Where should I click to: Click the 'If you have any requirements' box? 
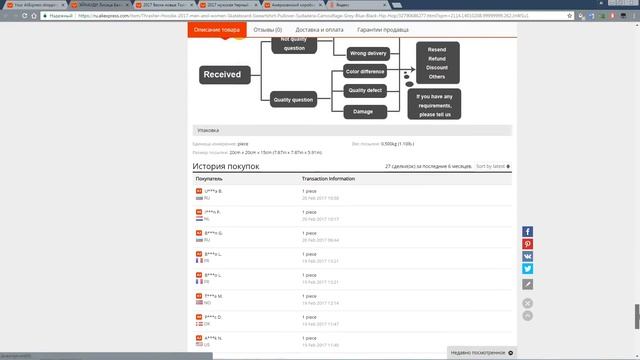click(x=434, y=104)
